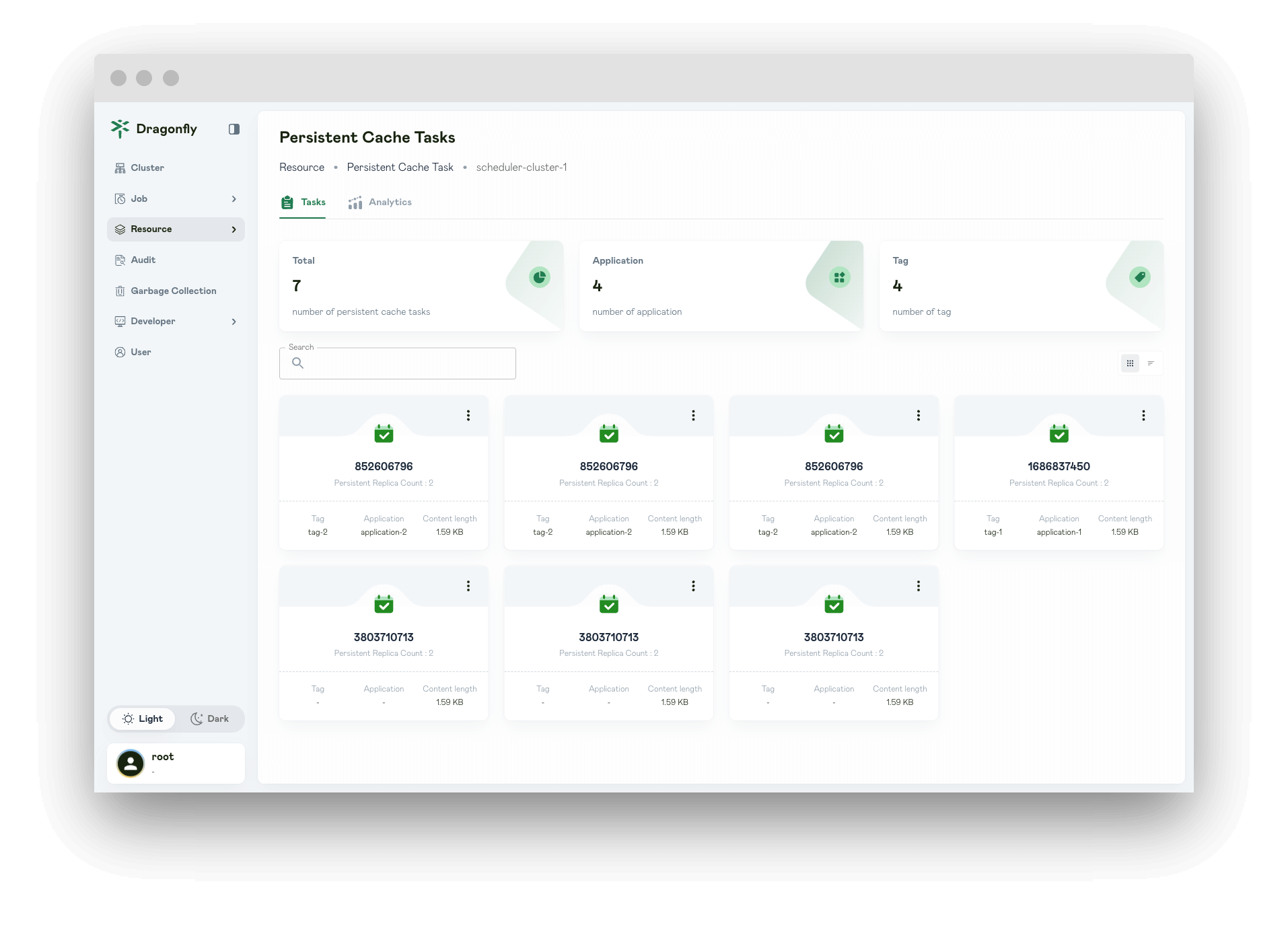The image size is (1288, 927).
Task: Switch to list view of tasks
Action: [1151, 363]
